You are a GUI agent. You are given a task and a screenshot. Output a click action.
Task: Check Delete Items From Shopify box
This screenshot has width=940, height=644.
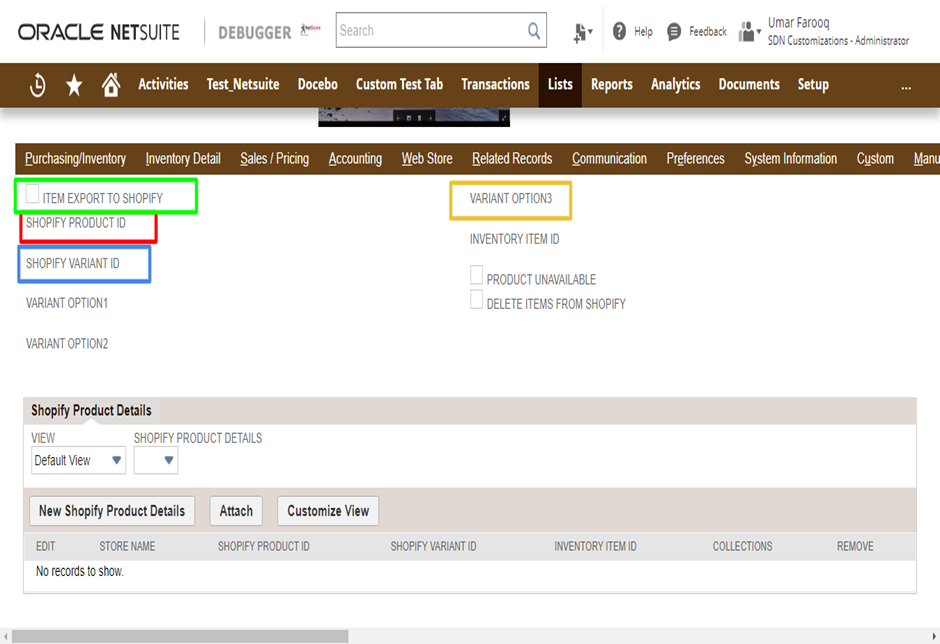coord(477,299)
